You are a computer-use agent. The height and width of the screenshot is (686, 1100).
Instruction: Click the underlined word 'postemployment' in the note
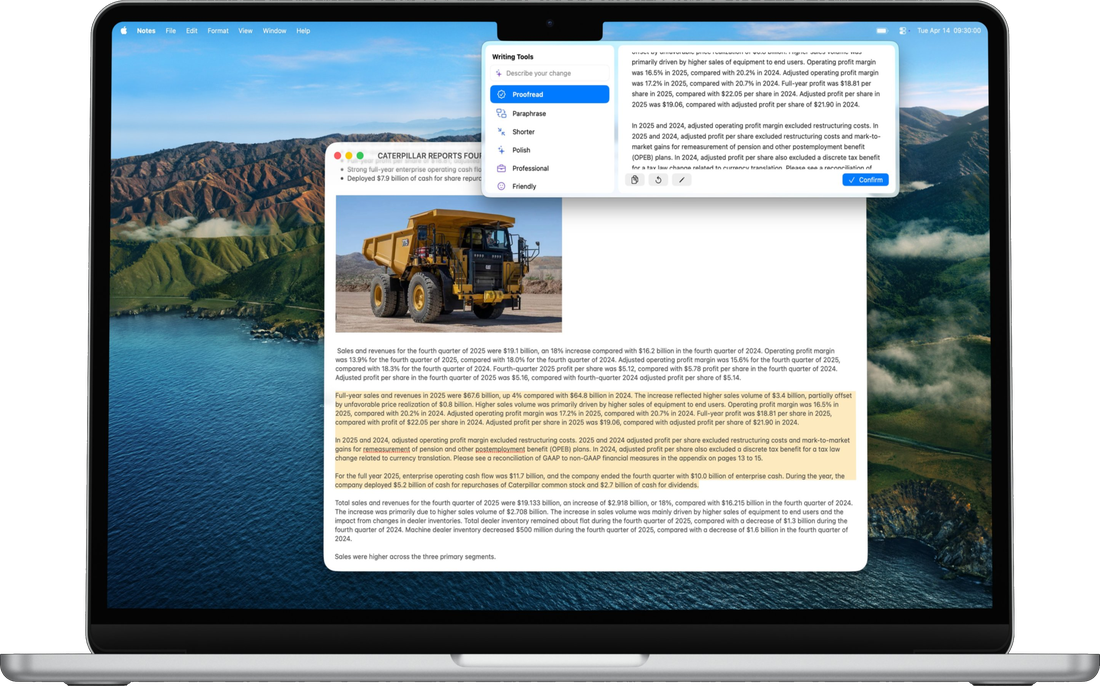[x=499, y=449]
